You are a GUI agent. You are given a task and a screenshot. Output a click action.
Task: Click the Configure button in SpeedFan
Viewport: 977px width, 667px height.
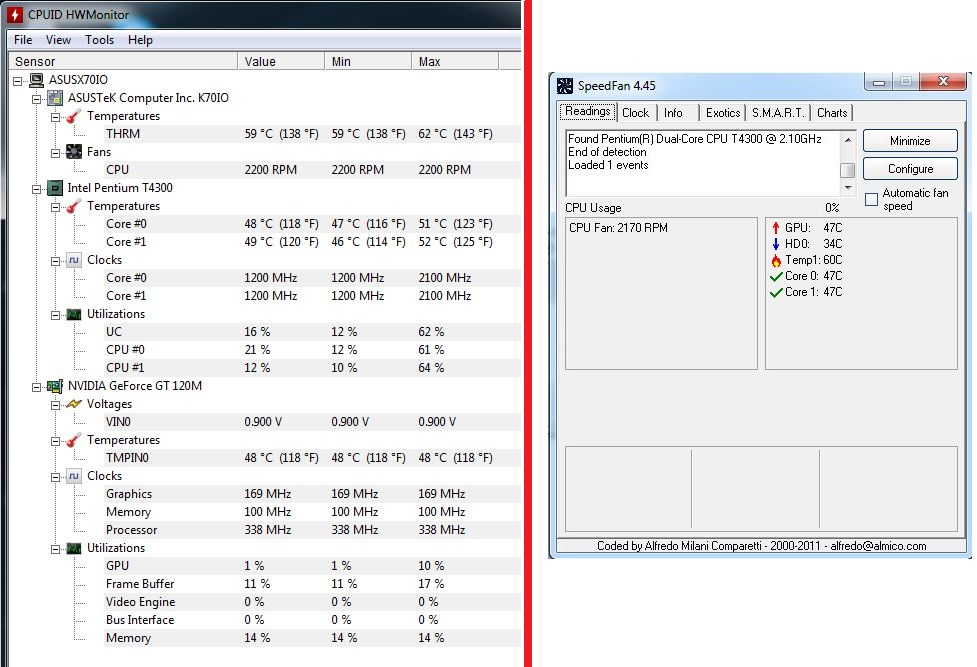click(910, 169)
